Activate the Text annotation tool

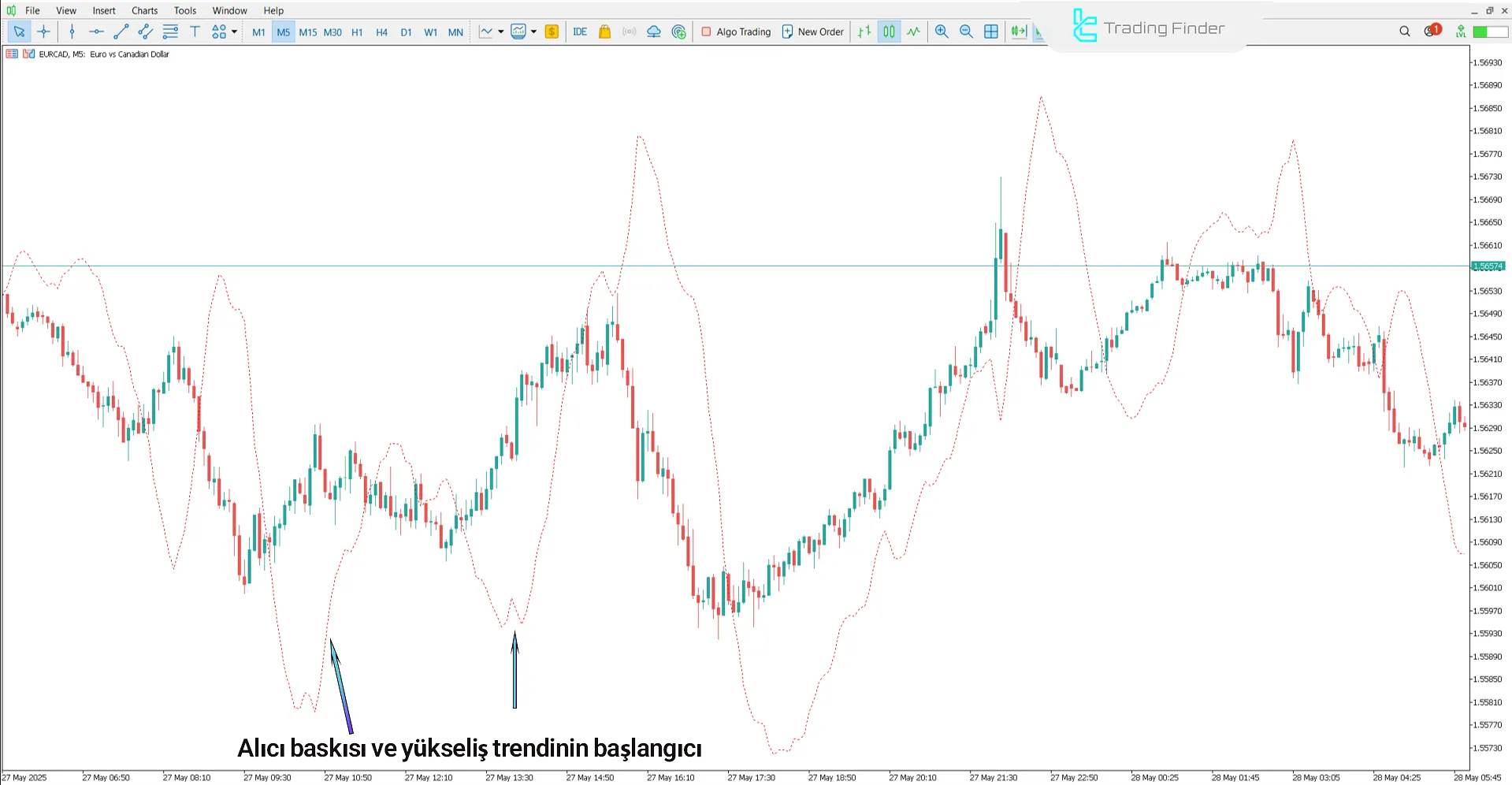(x=195, y=32)
